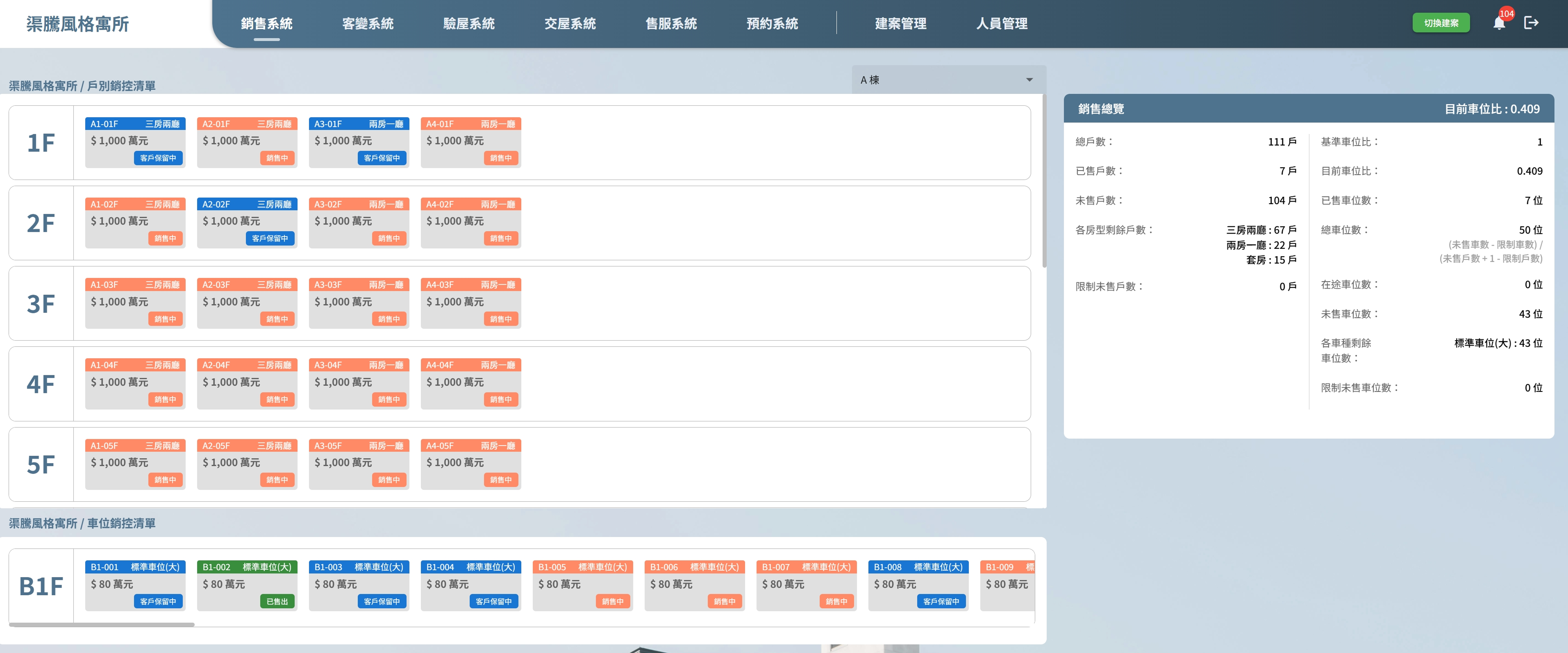
Task: Click the 客戶保留中 badge on B1-004
Action: [x=494, y=601]
